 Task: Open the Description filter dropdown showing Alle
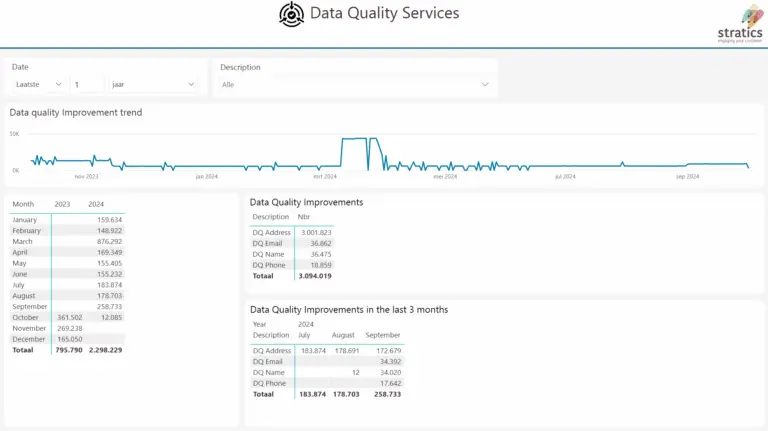(x=356, y=85)
